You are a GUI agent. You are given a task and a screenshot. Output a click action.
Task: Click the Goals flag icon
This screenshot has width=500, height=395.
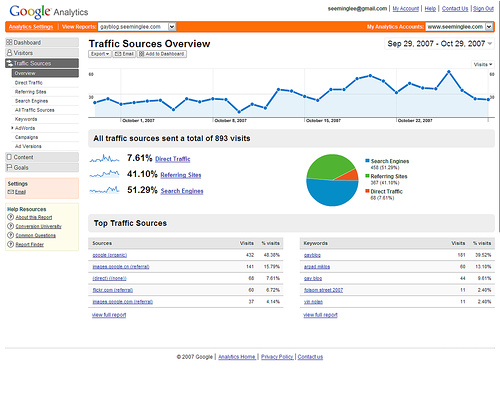9,167
